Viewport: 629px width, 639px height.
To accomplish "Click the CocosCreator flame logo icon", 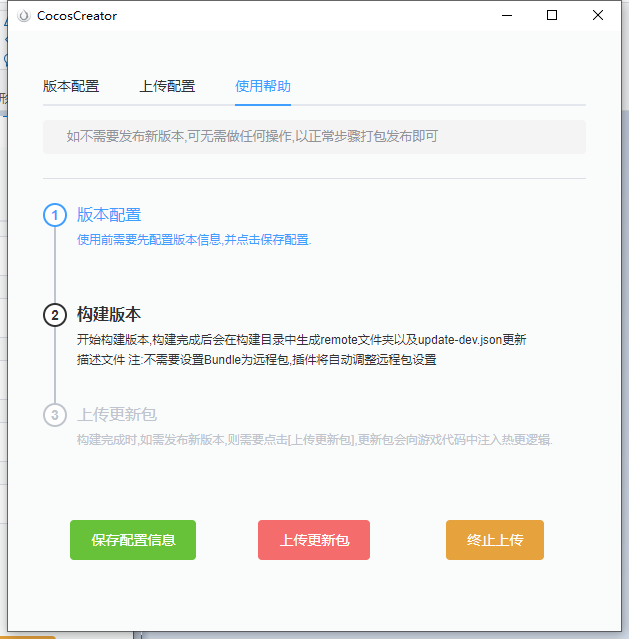I will [24, 15].
